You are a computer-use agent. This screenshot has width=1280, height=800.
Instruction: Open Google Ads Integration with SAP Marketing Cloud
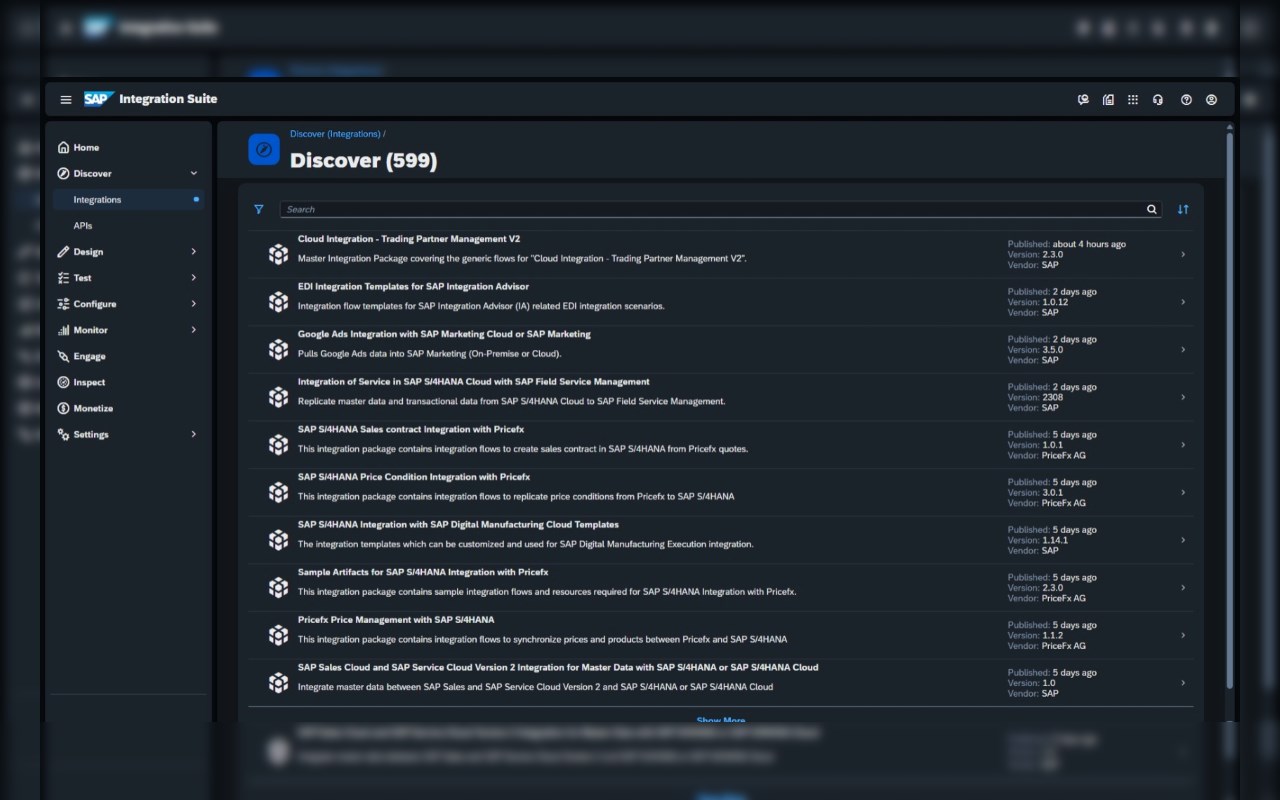pos(444,334)
